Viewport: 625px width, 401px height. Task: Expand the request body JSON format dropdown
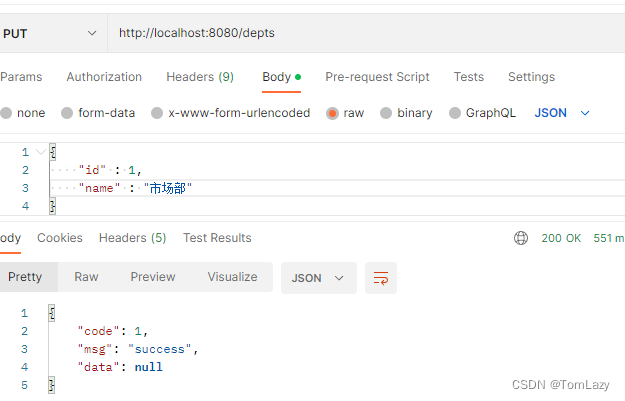click(562, 113)
